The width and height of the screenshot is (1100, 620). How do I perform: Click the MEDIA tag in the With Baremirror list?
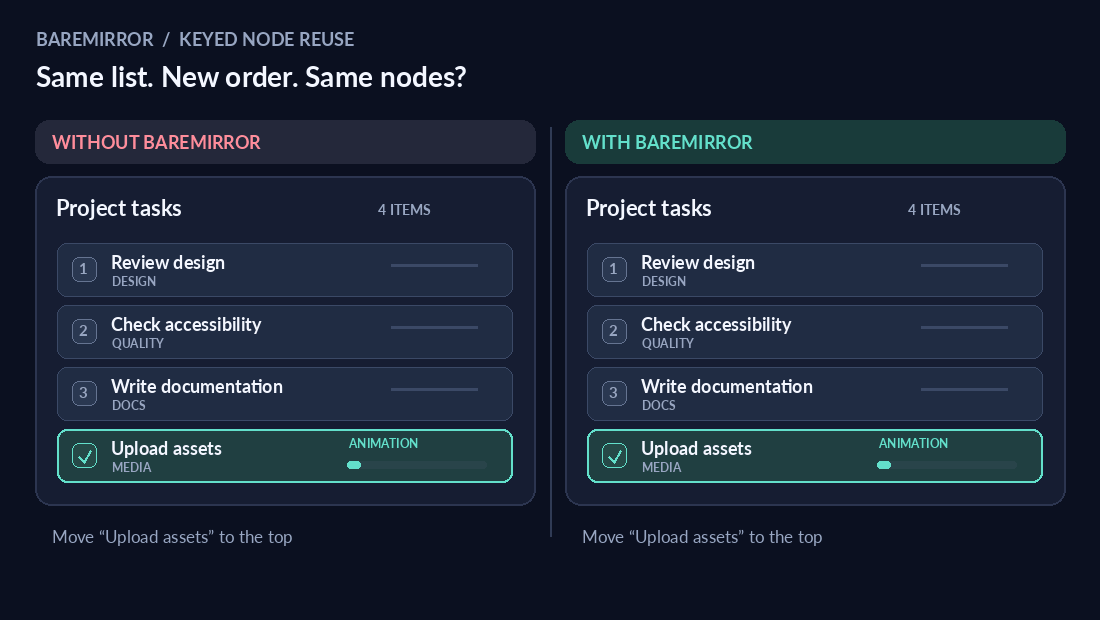click(662, 467)
